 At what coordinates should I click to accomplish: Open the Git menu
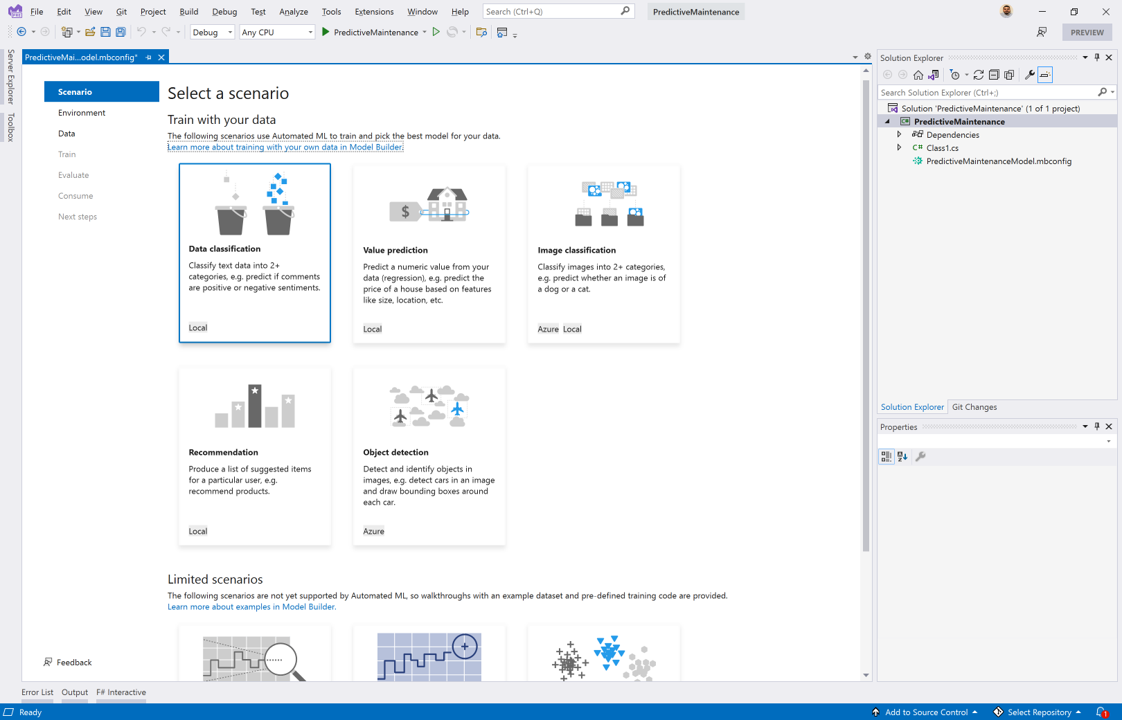(x=121, y=11)
